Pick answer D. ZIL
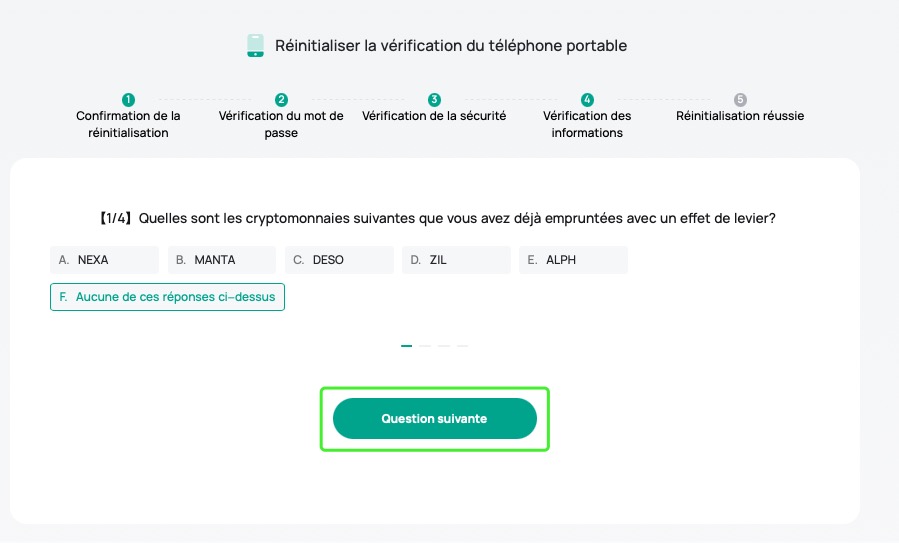This screenshot has width=899, height=543. [455, 260]
